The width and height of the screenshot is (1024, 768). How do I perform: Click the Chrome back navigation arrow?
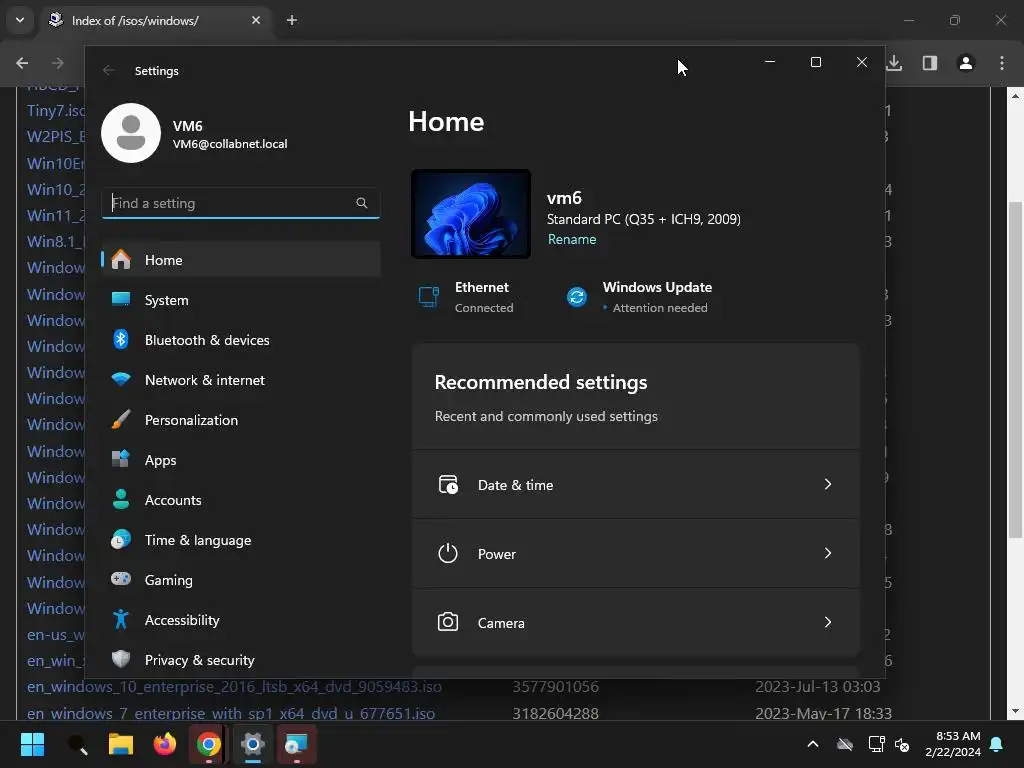pyautogui.click(x=22, y=63)
